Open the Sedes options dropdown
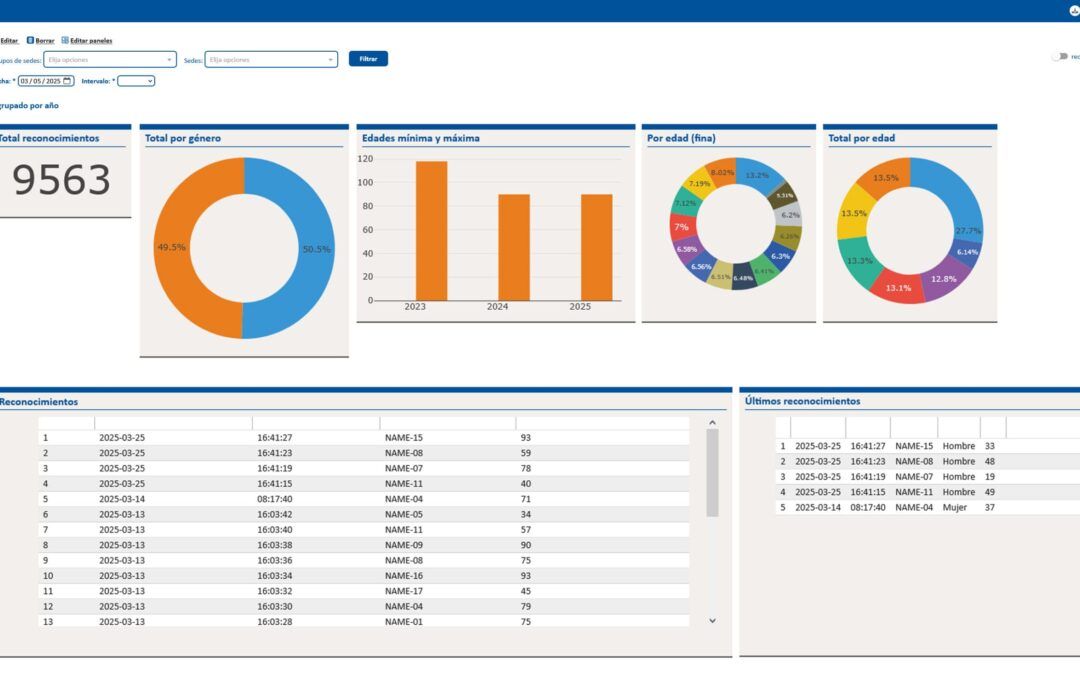 point(271,60)
